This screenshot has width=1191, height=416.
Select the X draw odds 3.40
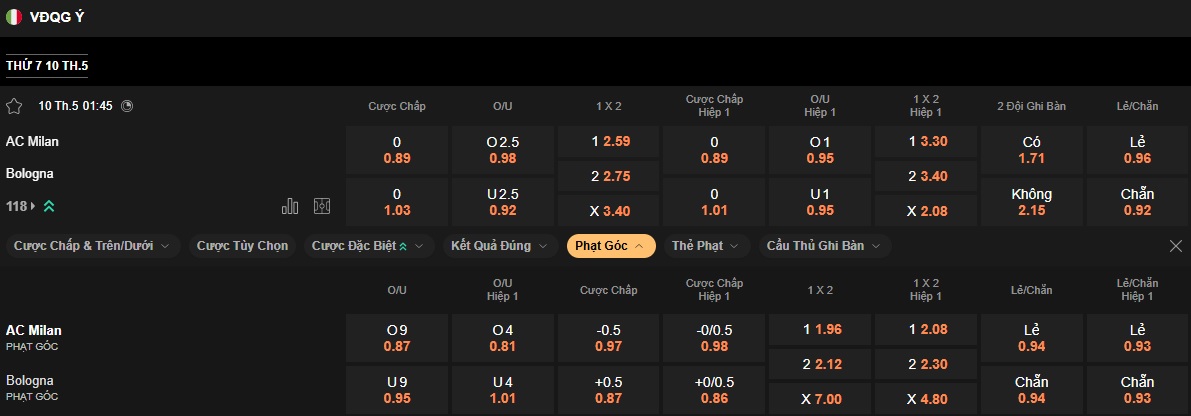(608, 212)
